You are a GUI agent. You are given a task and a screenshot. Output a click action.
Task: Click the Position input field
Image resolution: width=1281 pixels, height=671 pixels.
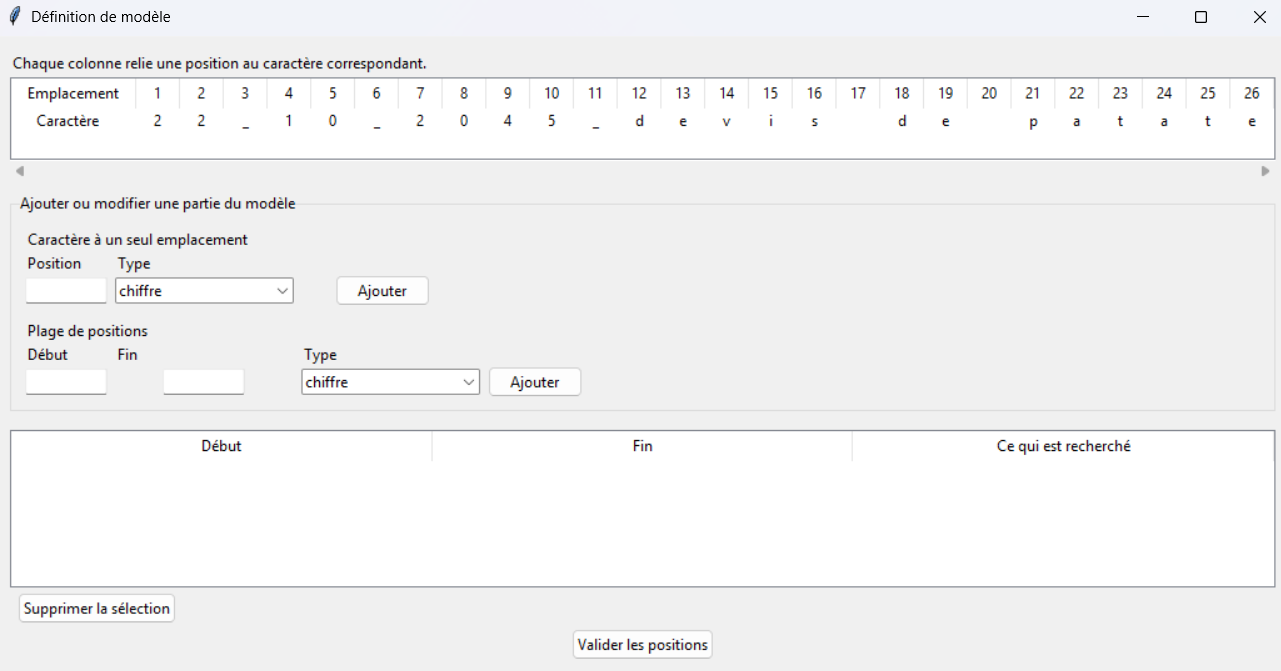tap(66, 291)
